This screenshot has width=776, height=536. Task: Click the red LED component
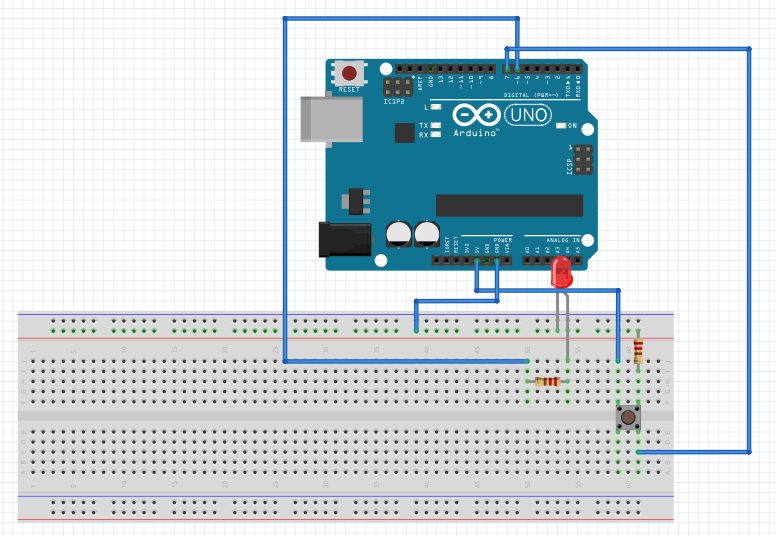point(562,272)
